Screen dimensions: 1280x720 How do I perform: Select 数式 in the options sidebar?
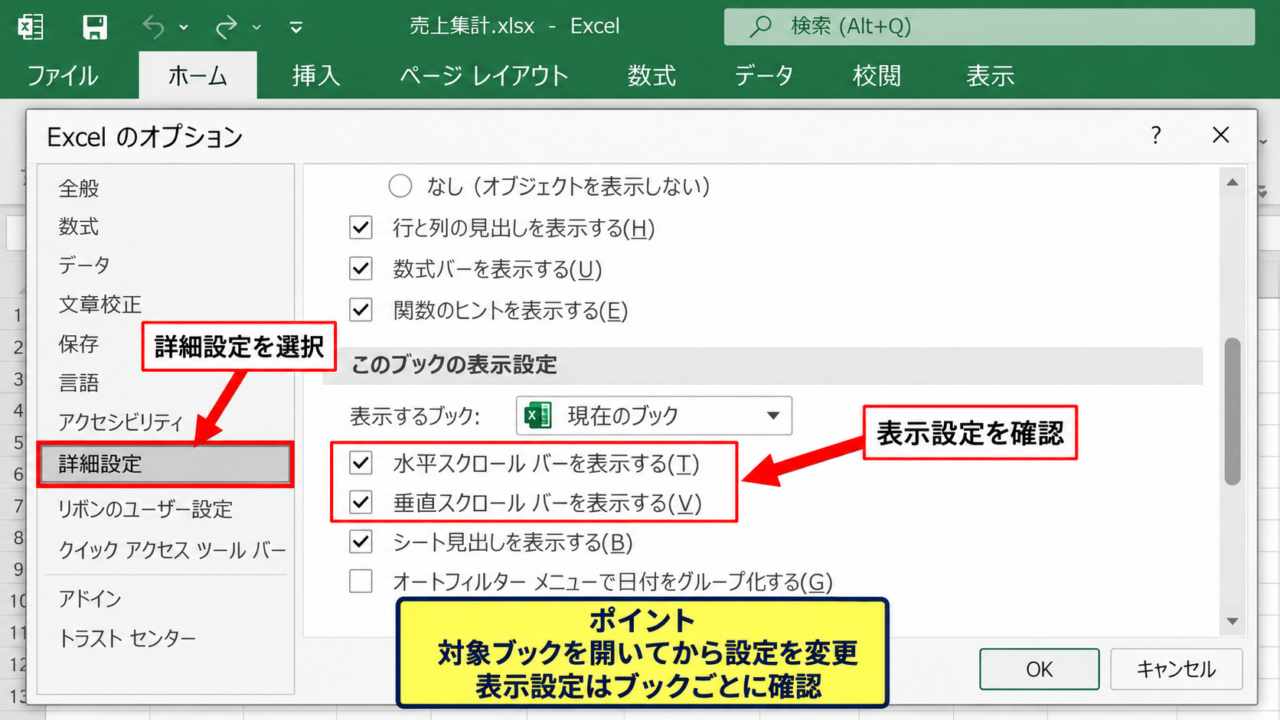click(166, 227)
